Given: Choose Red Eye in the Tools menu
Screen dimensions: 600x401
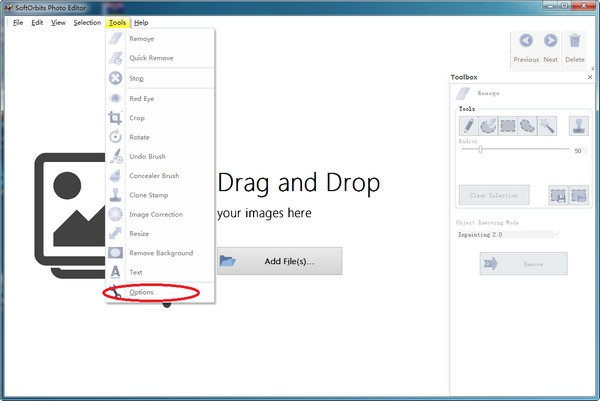Looking at the screenshot, I should tap(160, 98).
